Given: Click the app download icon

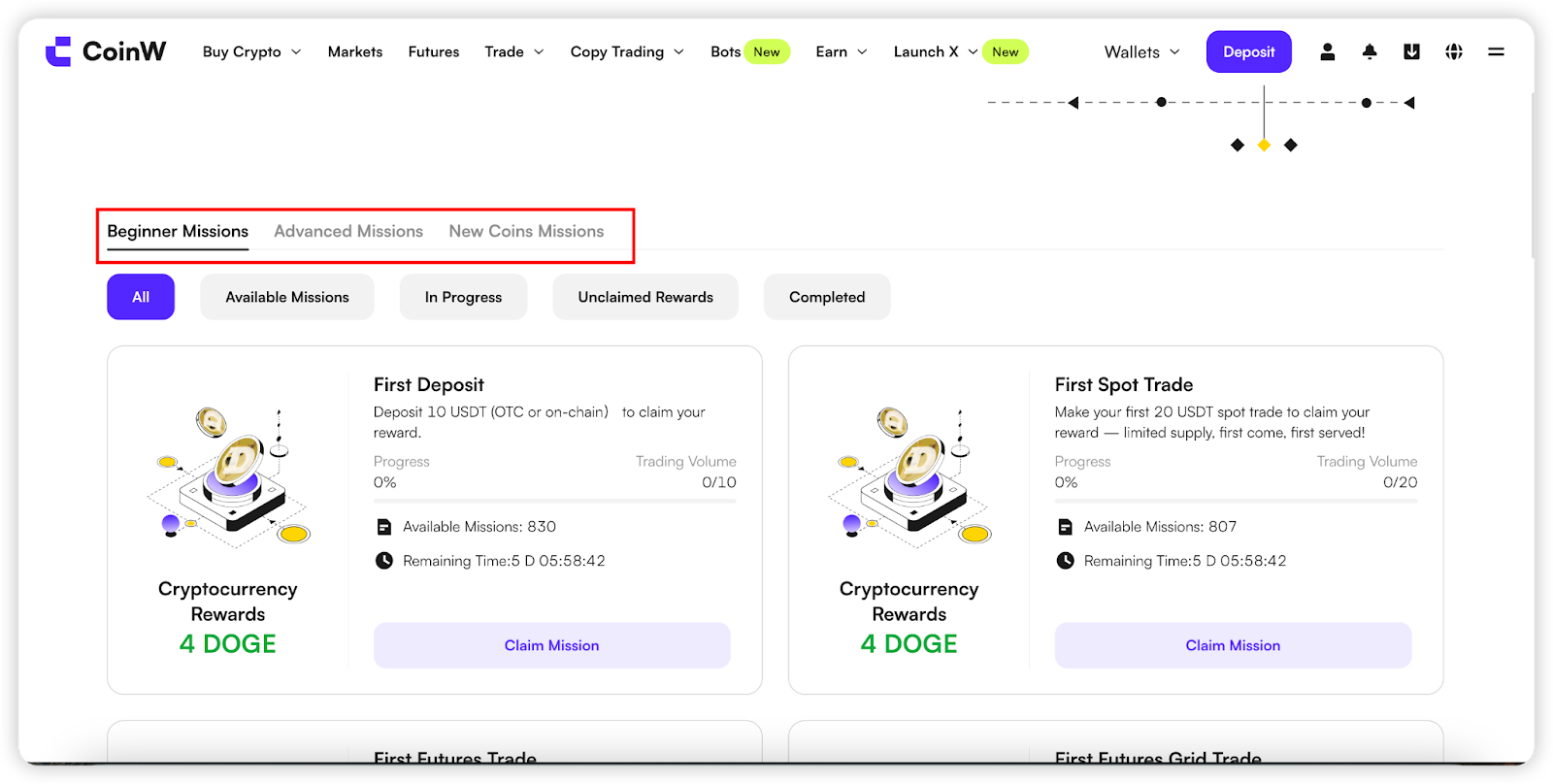Looking at the screenshot, I should click(x=1411, y=51).
